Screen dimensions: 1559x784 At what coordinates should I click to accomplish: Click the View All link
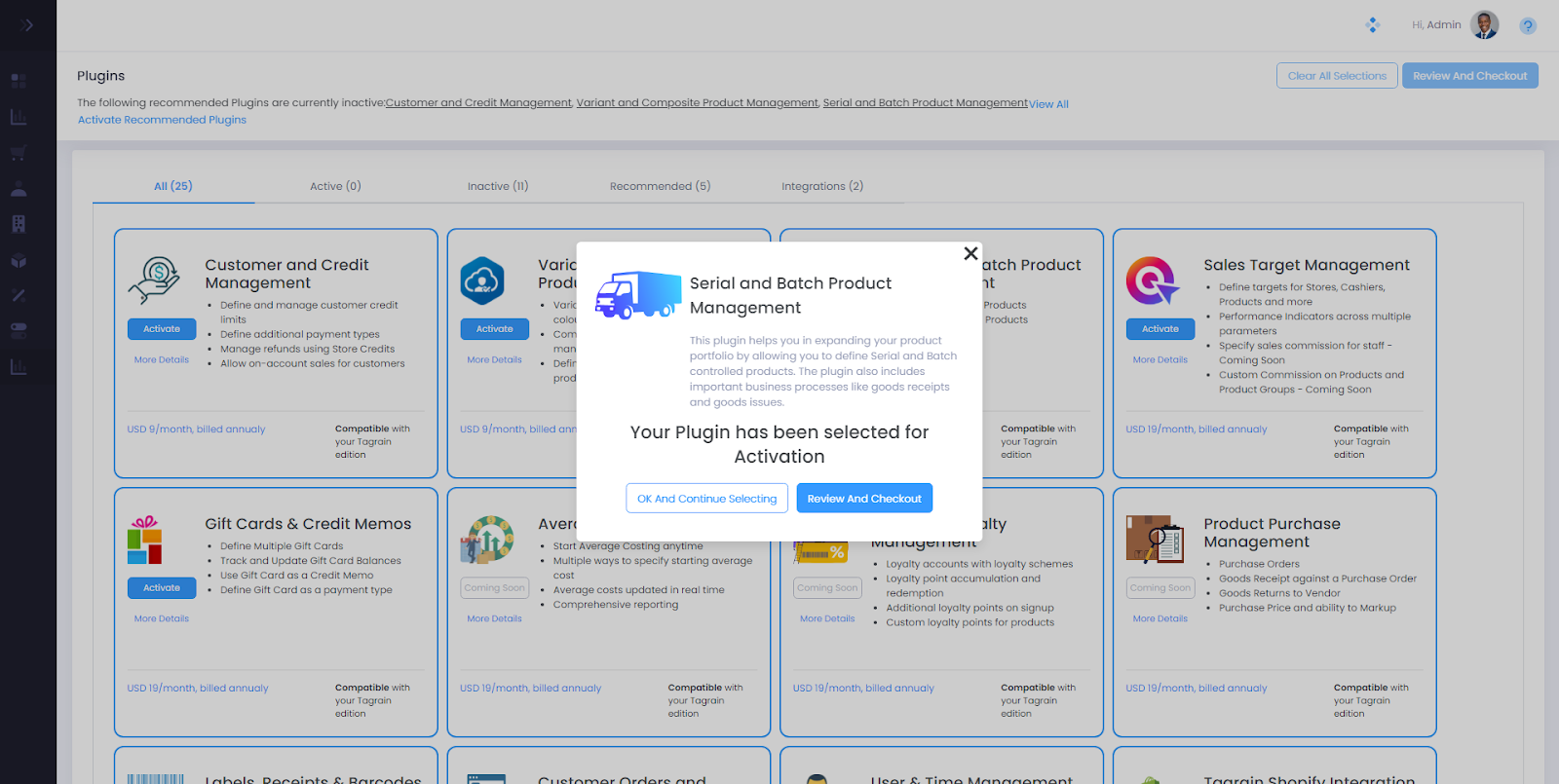(1049, 104)
